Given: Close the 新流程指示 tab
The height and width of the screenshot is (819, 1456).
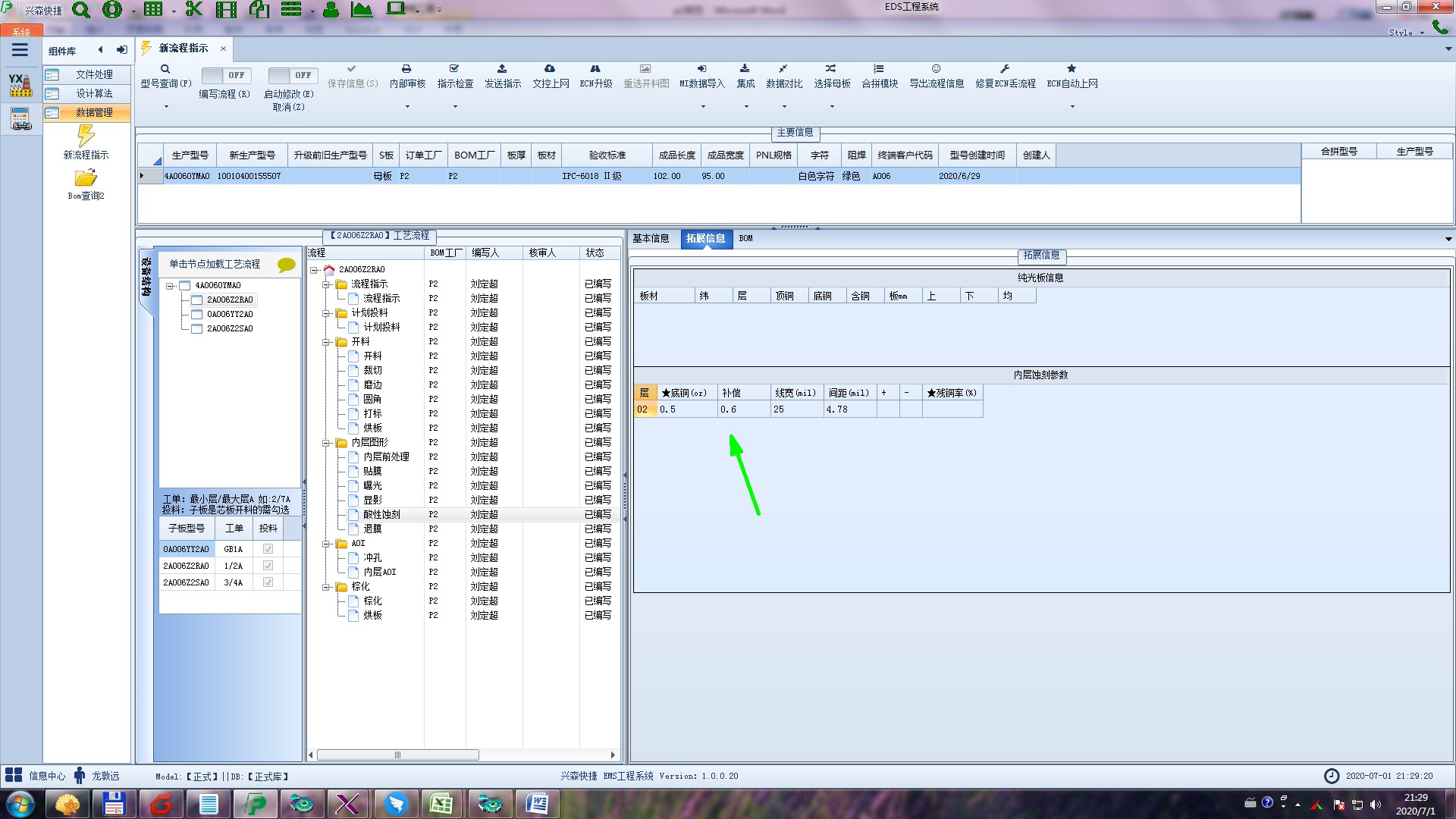Looking at the screenshot, I should 223,49.
